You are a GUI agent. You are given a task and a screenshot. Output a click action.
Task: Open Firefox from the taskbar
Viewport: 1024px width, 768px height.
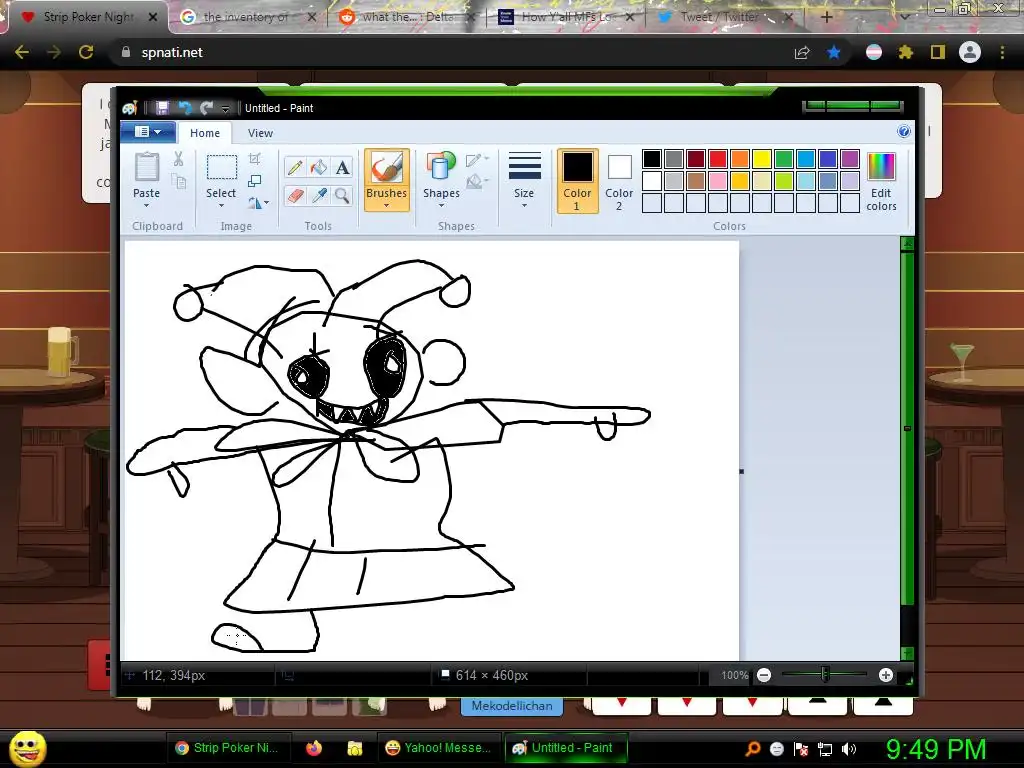pyautogui.click(x=314, y=748)
